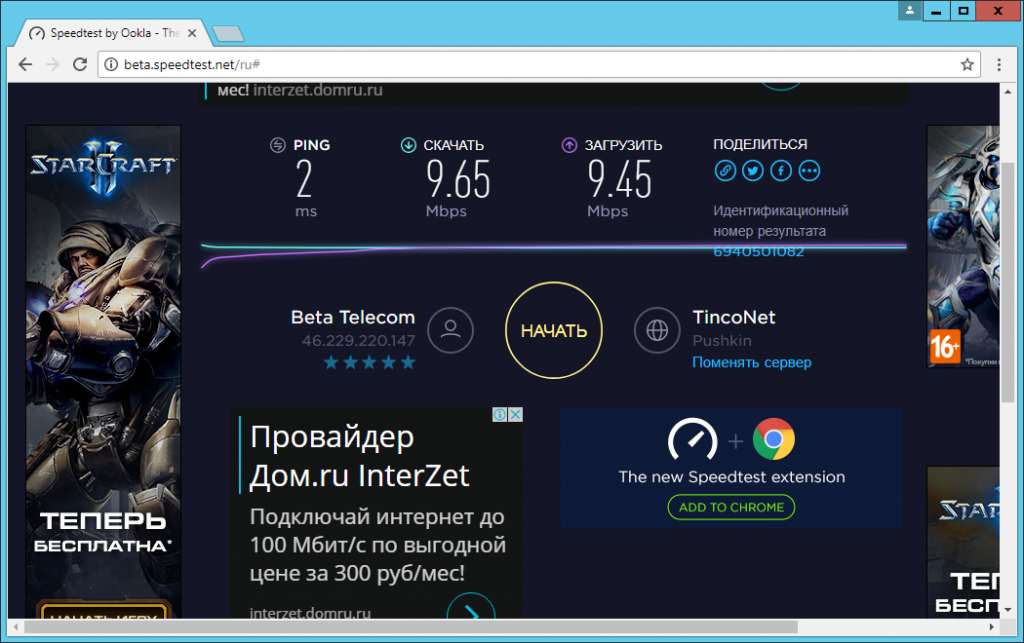1024x643 pixels.
Task: Click the 9.45 Mbps upload value
Action: tap(619, 180)
